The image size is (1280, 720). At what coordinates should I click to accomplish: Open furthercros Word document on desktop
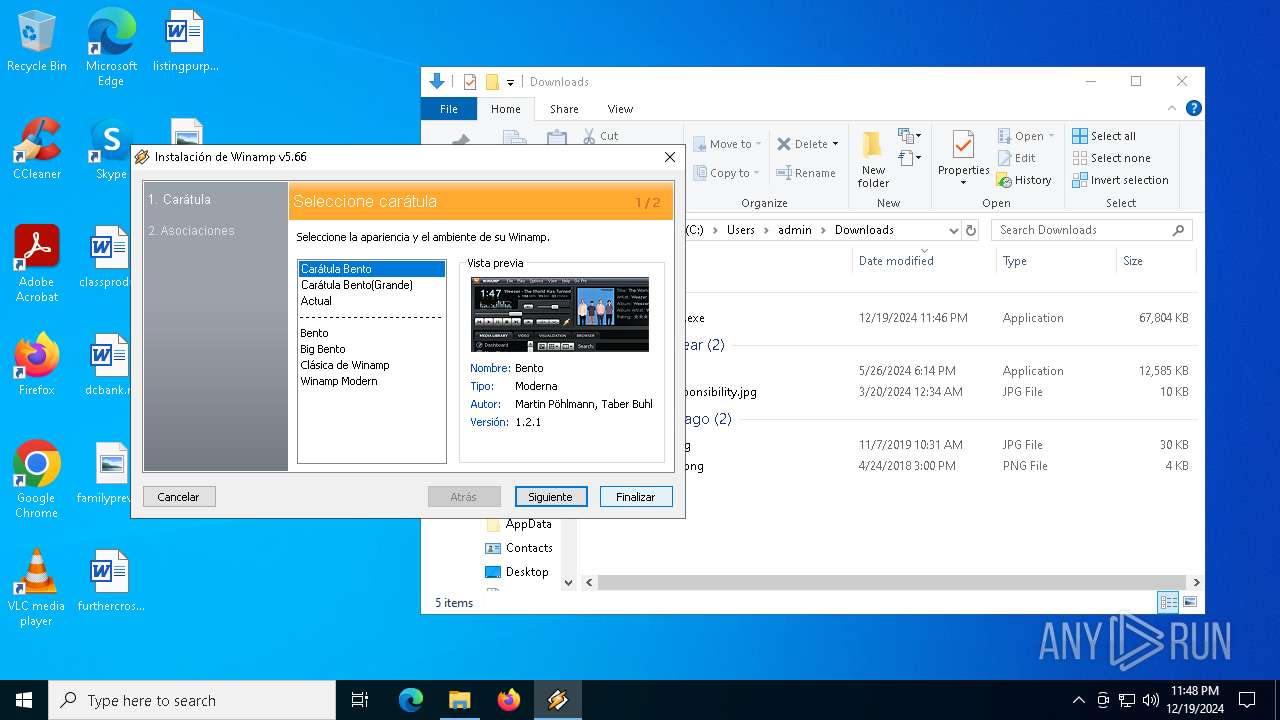(x=110, y=580)
